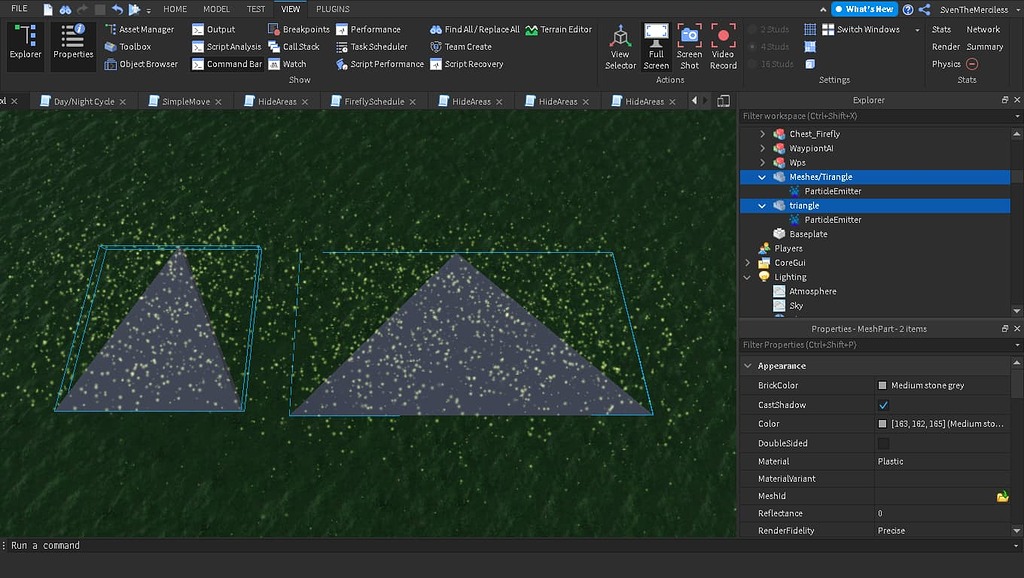The height and width of the screenshot is (578, 1024).
Task: Click the What's New button
Action: pyautogui.click(x=864, y=9)
